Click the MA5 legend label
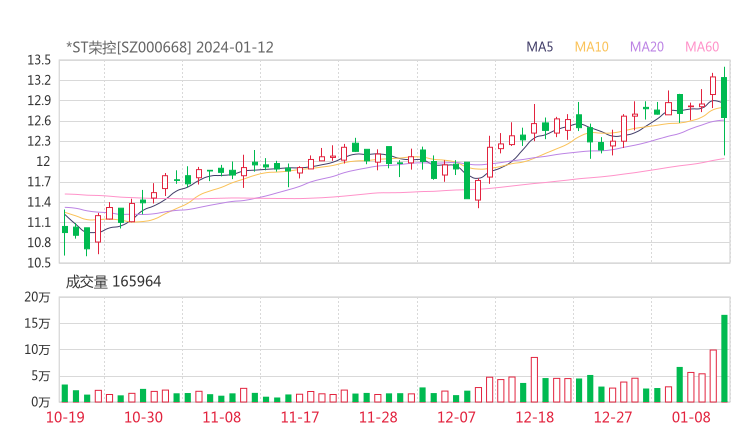Image resolution: width=740 pixels, height=440 pixels. point(539,47)
